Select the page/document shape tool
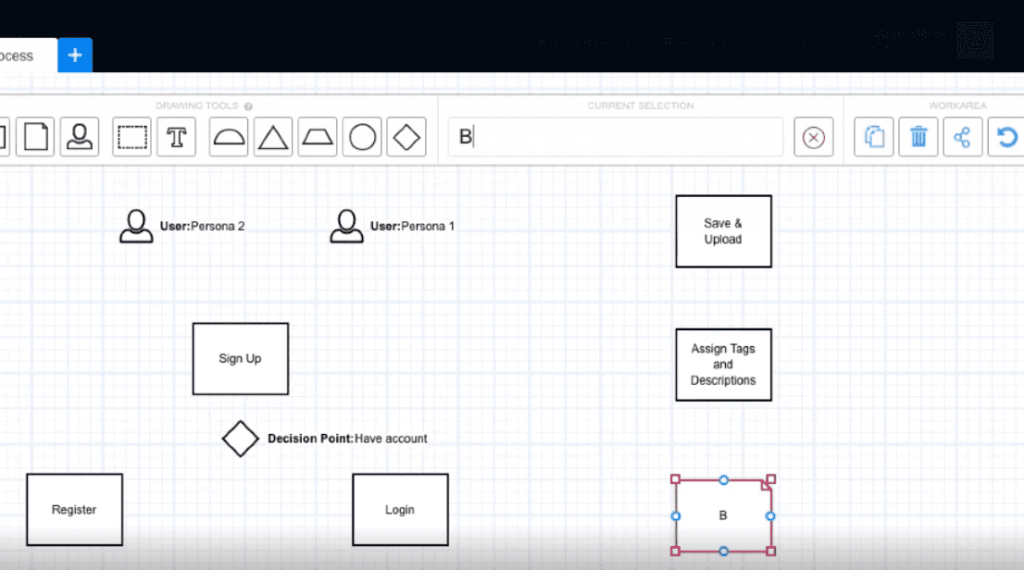This screenshot has width=1024, height=570. pos(37,137)
